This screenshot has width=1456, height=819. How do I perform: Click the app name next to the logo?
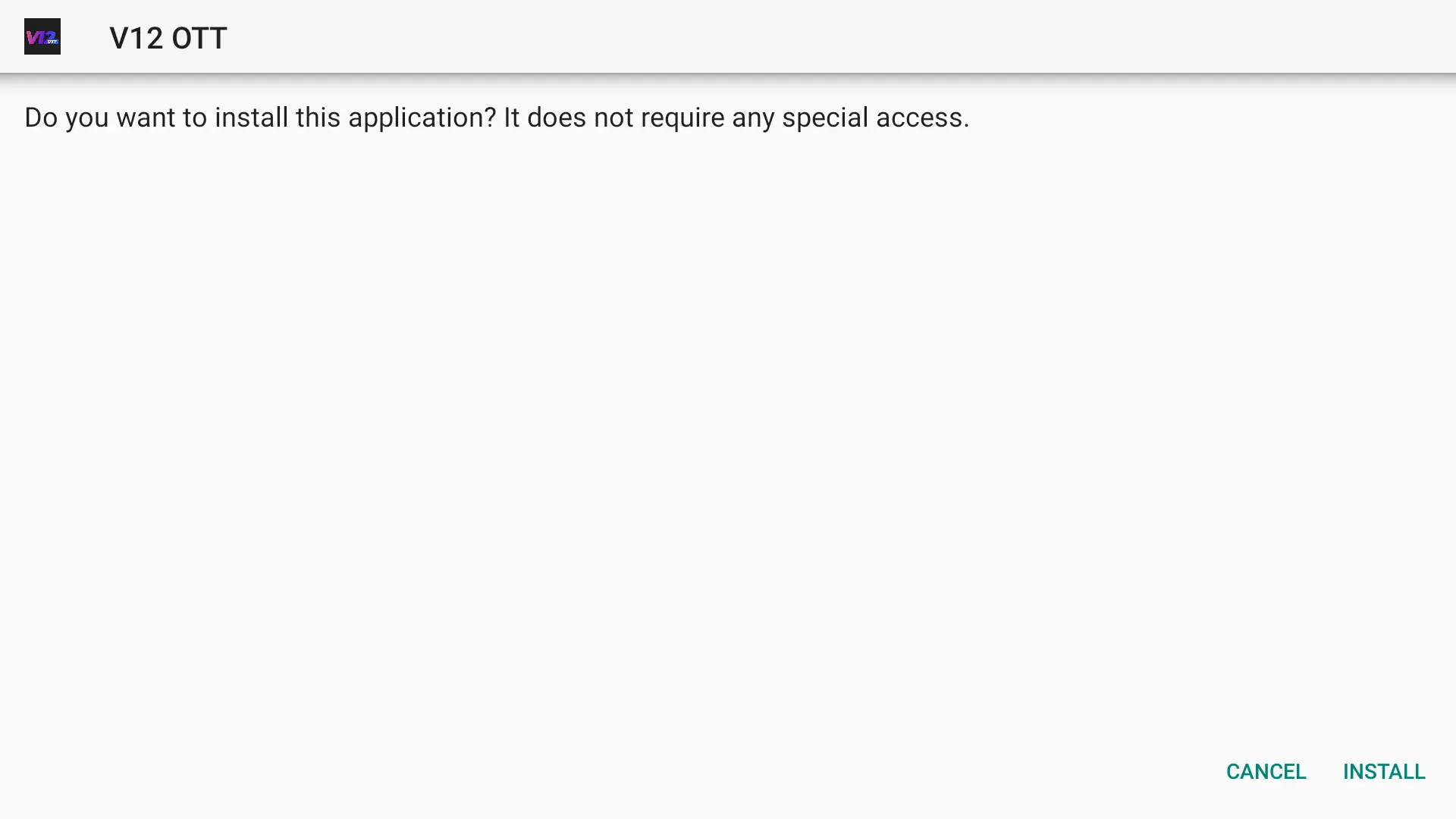click(x=168, y=37)
